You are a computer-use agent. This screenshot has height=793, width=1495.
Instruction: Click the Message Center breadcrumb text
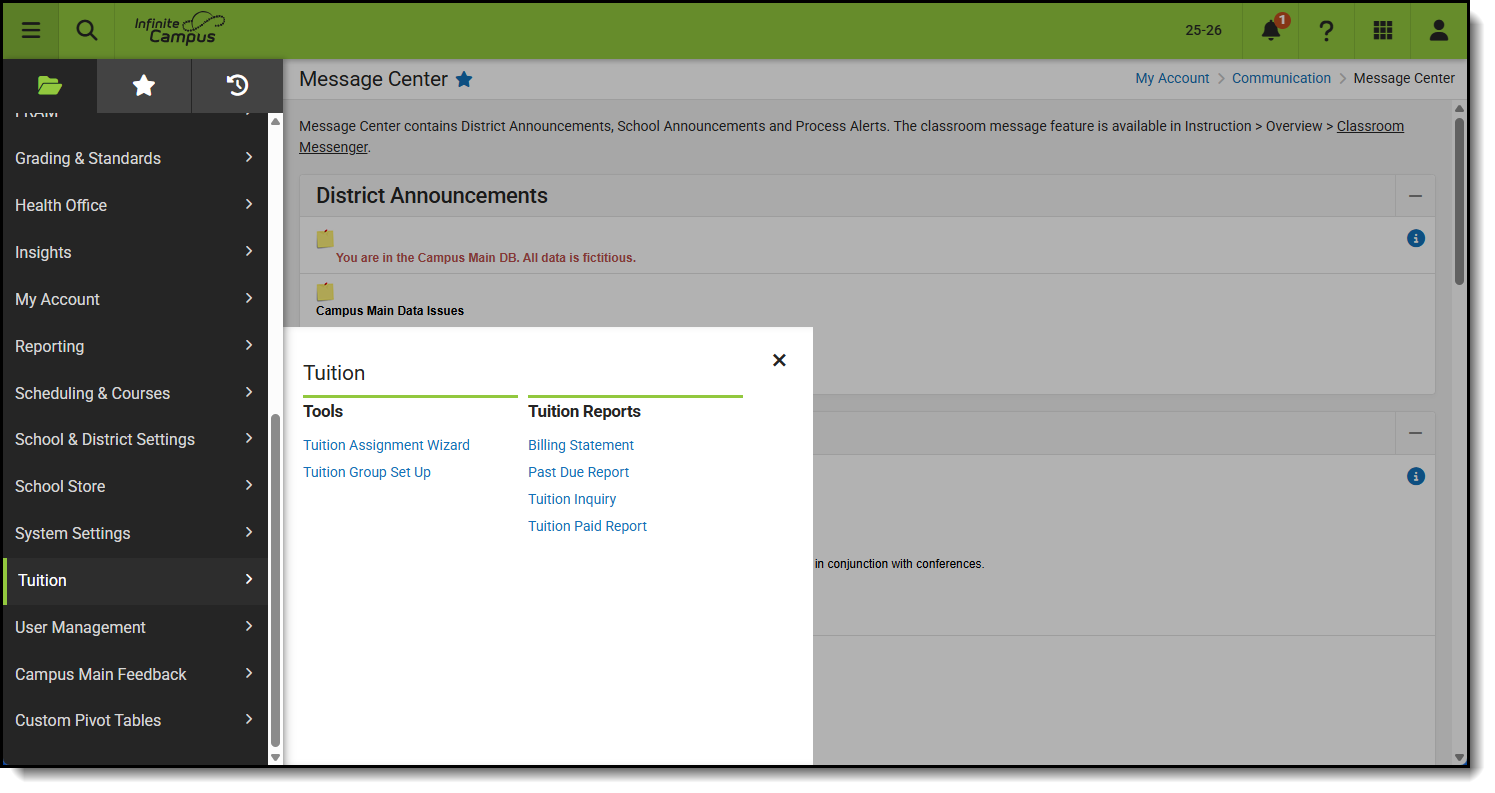click(x=1404, y=78)
